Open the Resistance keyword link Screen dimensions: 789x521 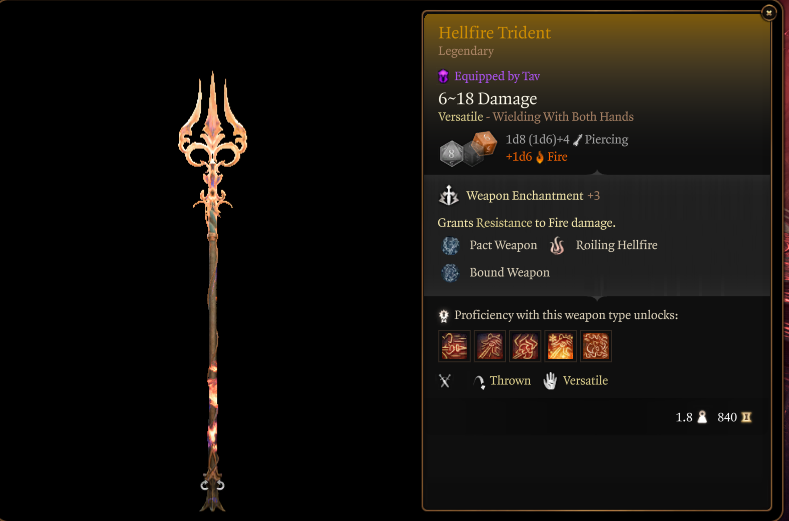(x=504, y=223)
